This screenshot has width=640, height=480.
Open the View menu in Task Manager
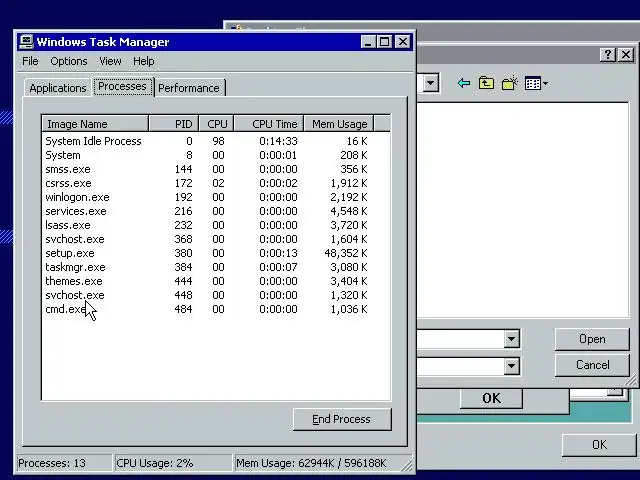pos(110,61)
